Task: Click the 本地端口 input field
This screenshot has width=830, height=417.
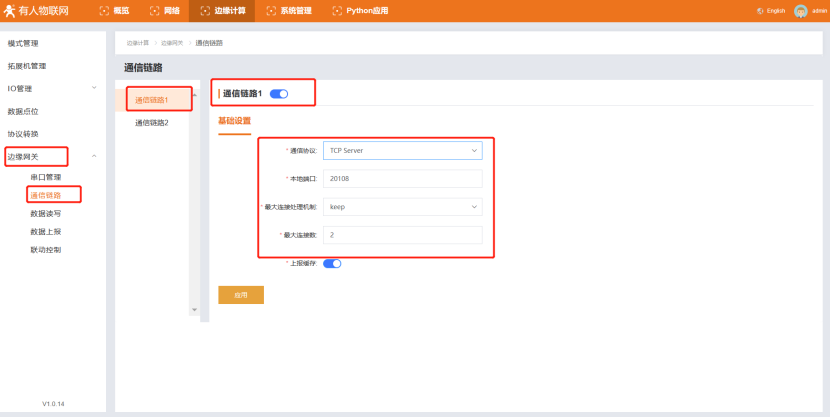Action: (x=403, y=179)
